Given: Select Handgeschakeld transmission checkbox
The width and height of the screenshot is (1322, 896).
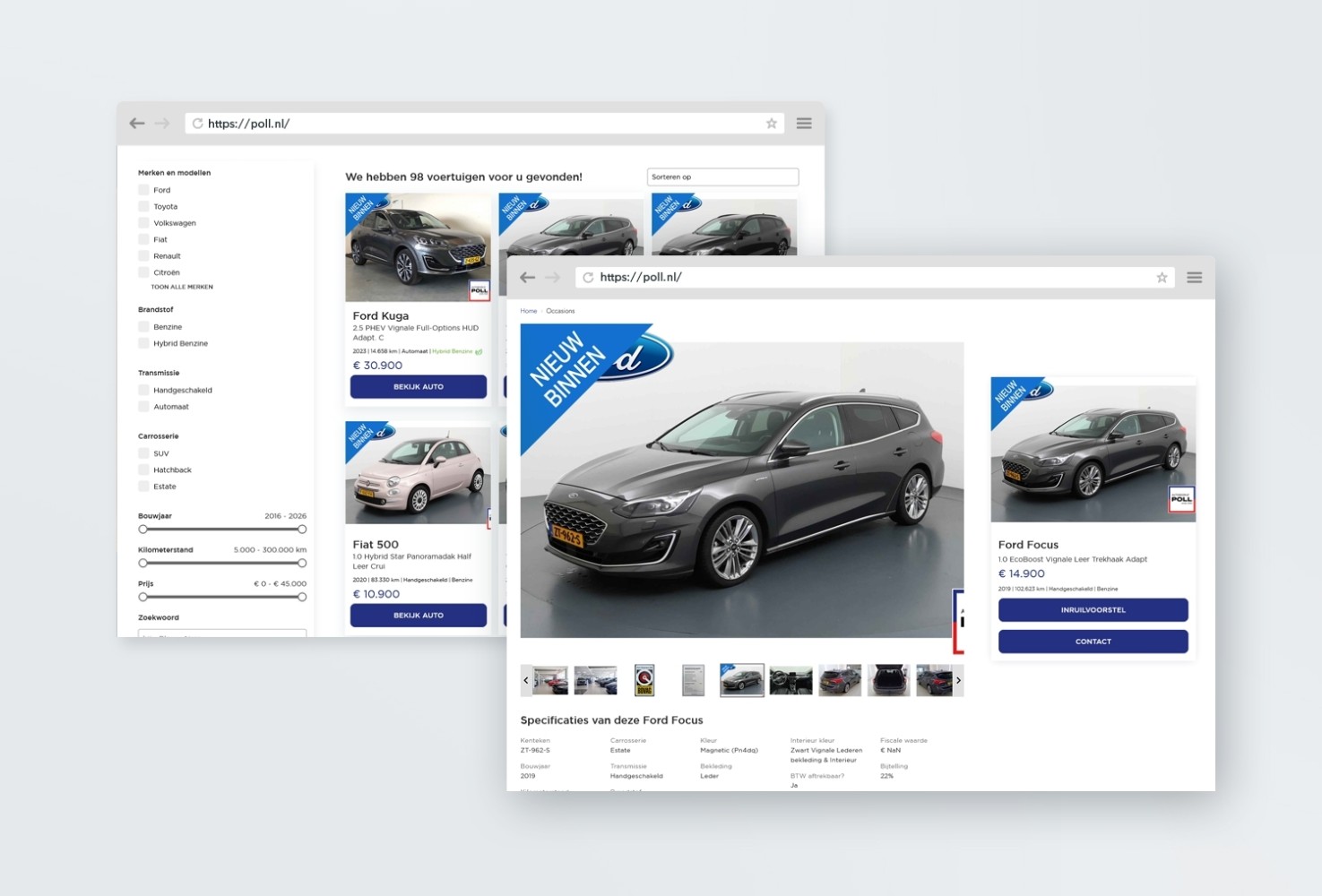Looking at the screenshot, I should pyautogui.click(x=143, y=390).
